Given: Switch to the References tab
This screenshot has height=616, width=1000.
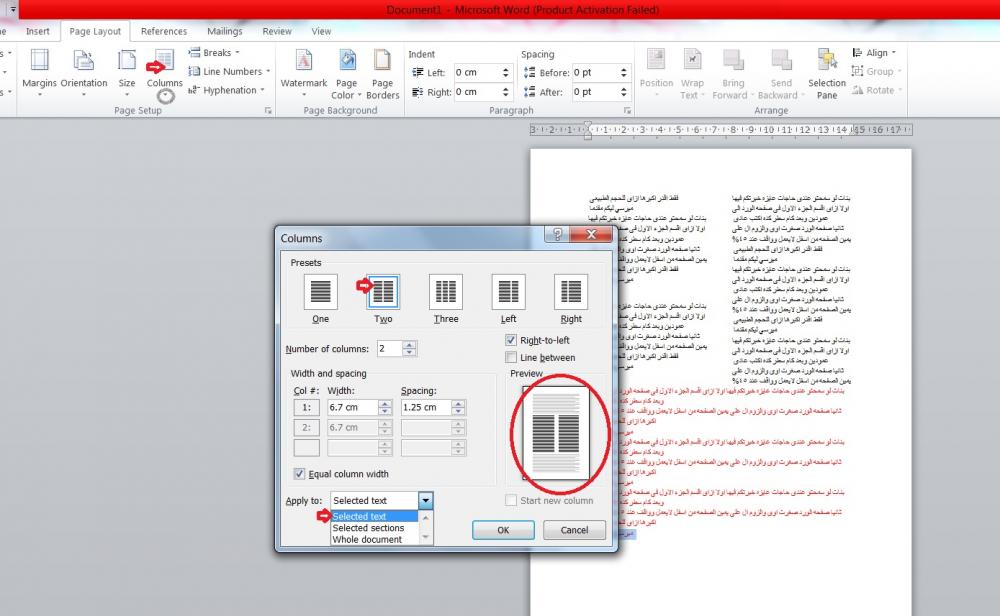Looking at the screenshot, I should pos(164,31).
